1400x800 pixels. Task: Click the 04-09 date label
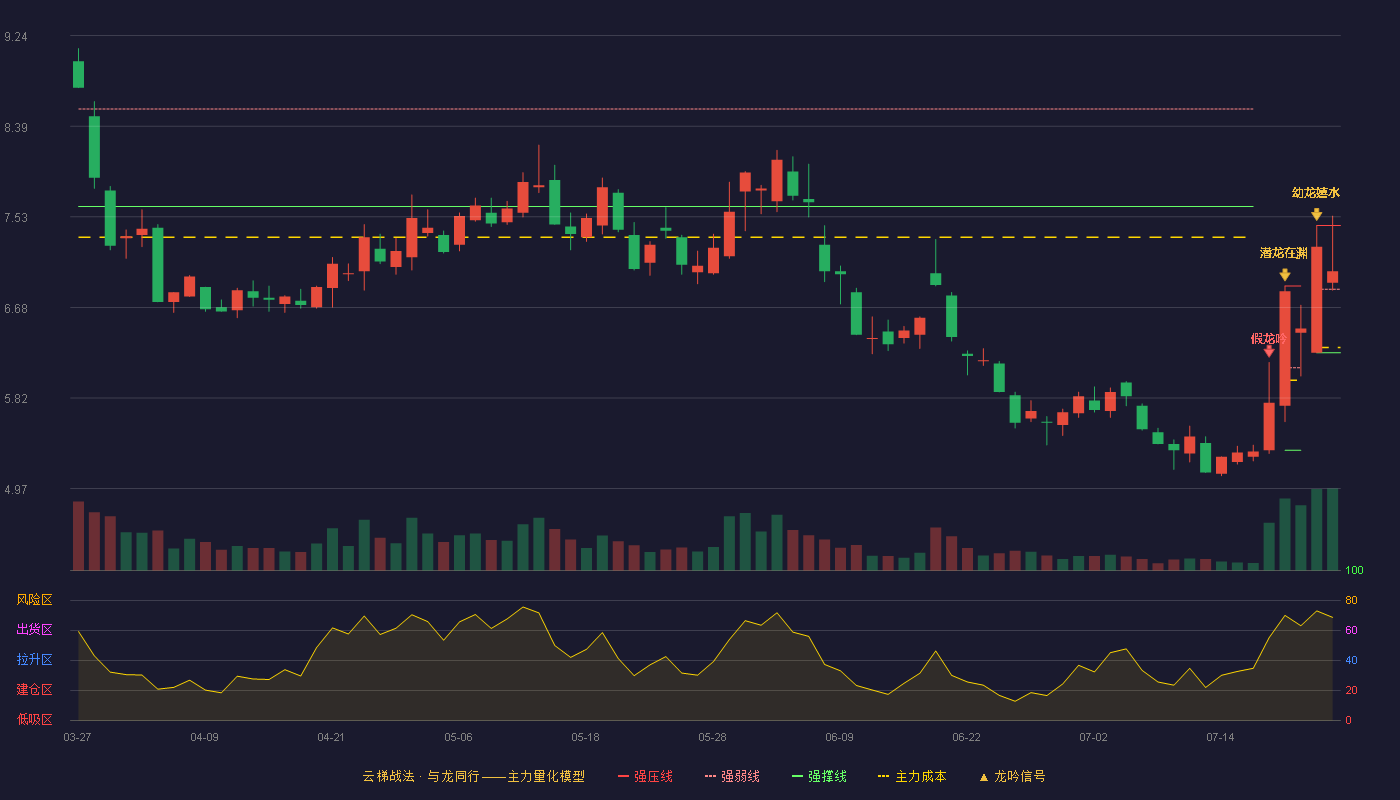click(204, 737)
